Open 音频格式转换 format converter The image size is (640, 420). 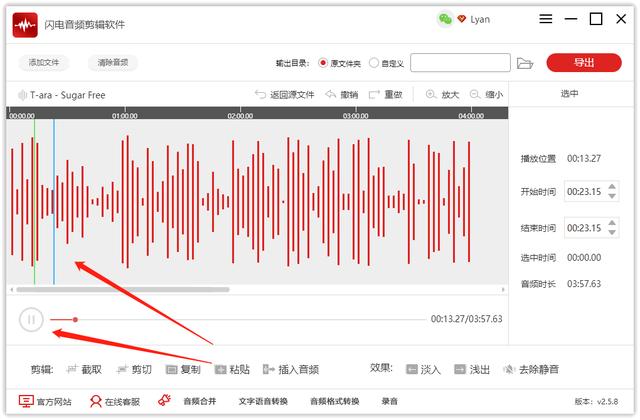tap(335, 402)
